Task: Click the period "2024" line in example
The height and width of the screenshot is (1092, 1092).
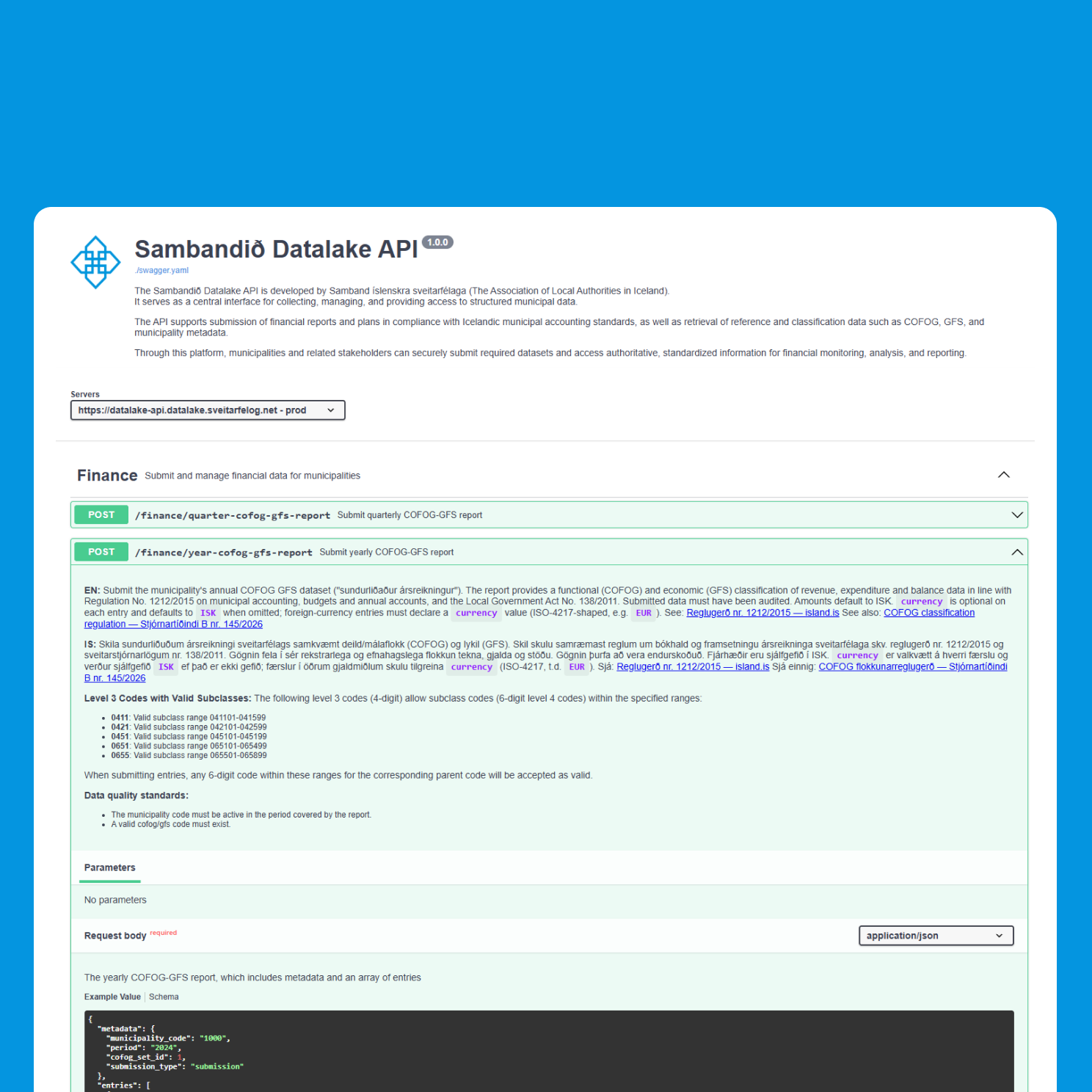Action: point(143,1048)
